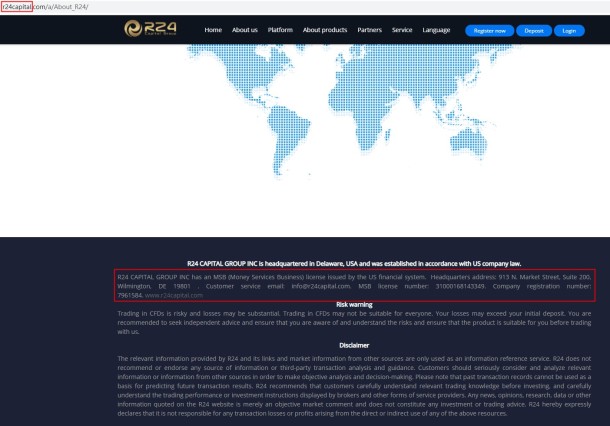
Task: Click the browser address bar URL
Action: [45, 7]
